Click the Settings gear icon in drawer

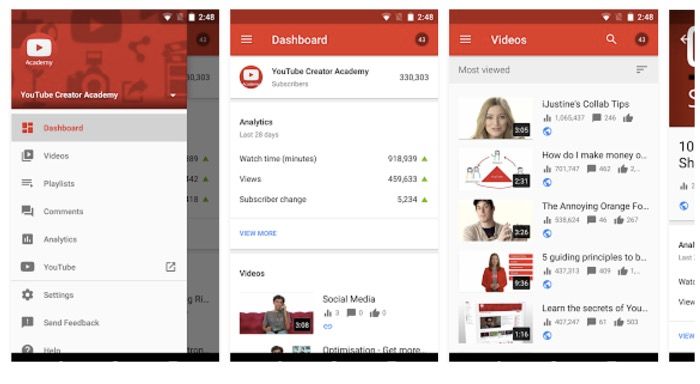(28, 295)
